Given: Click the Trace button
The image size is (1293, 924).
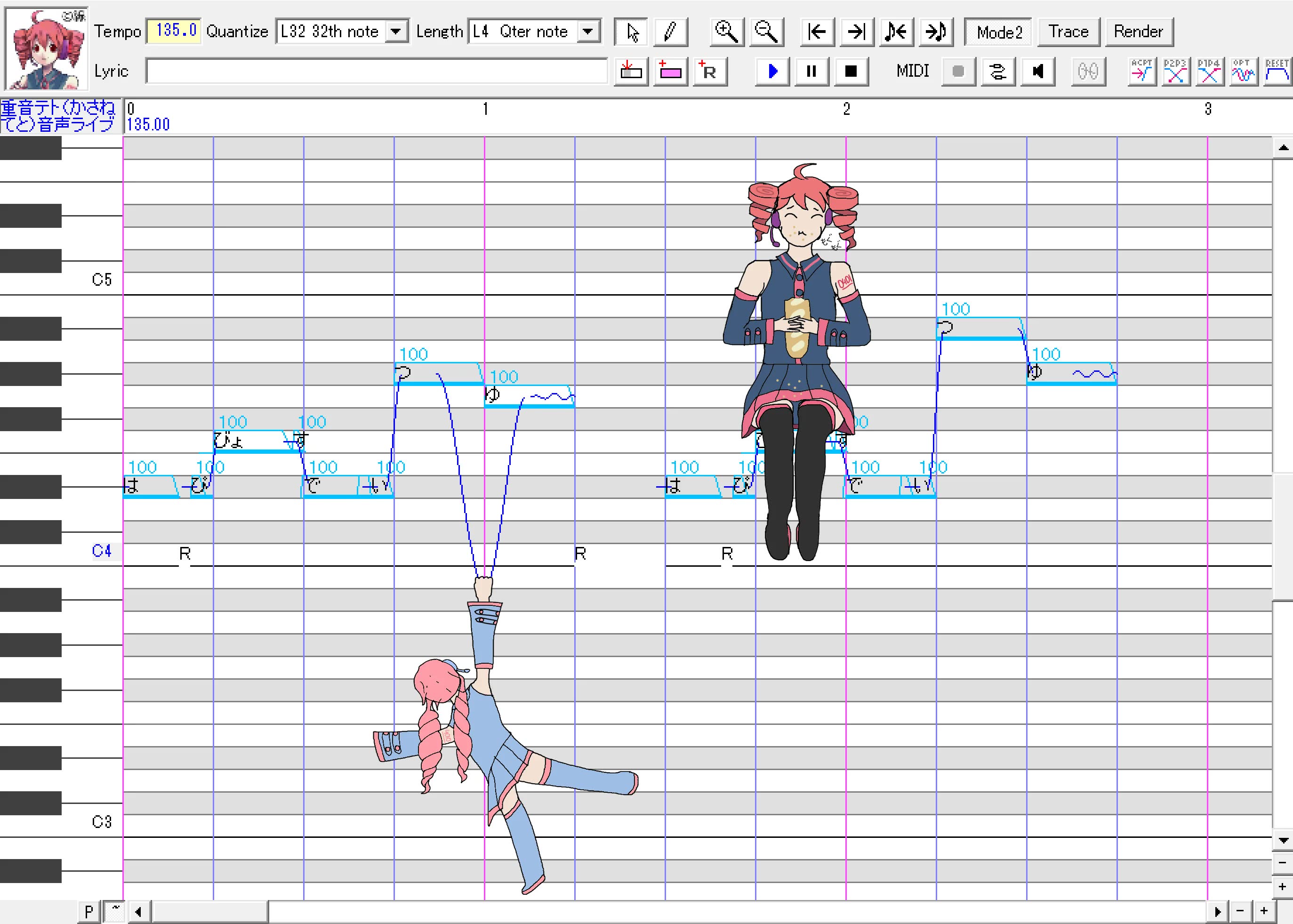Looking at the screenshot, I should click(1068, 32).
